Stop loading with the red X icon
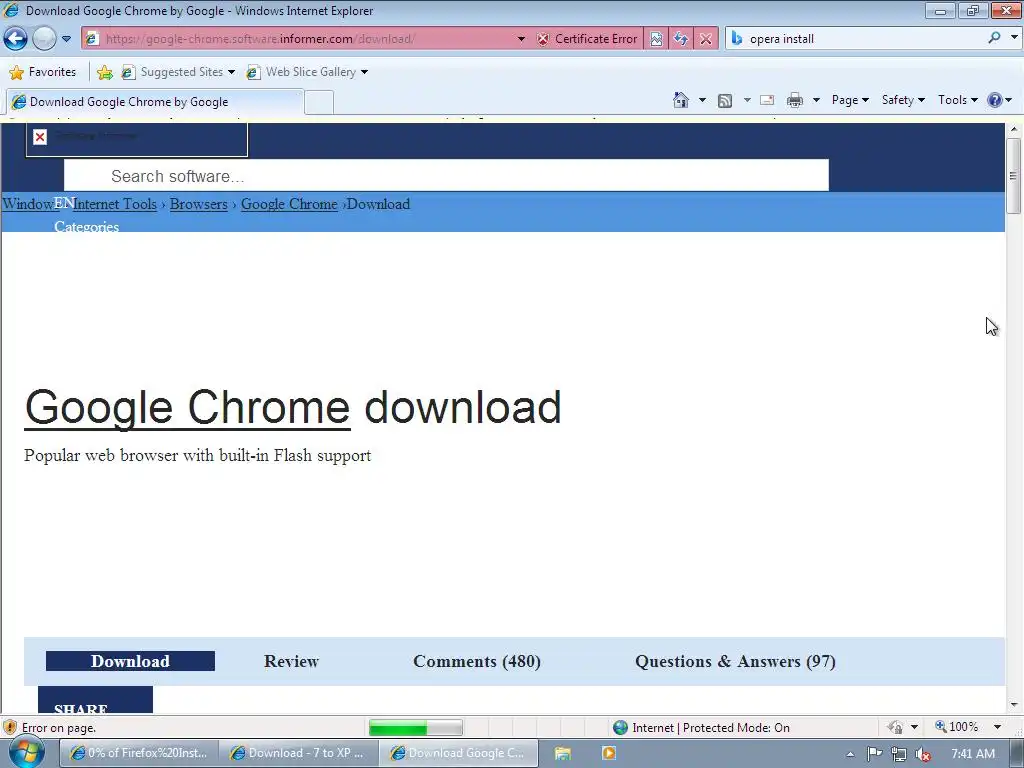The width and height of the screenshot is (1024, 768). point(705,39)
